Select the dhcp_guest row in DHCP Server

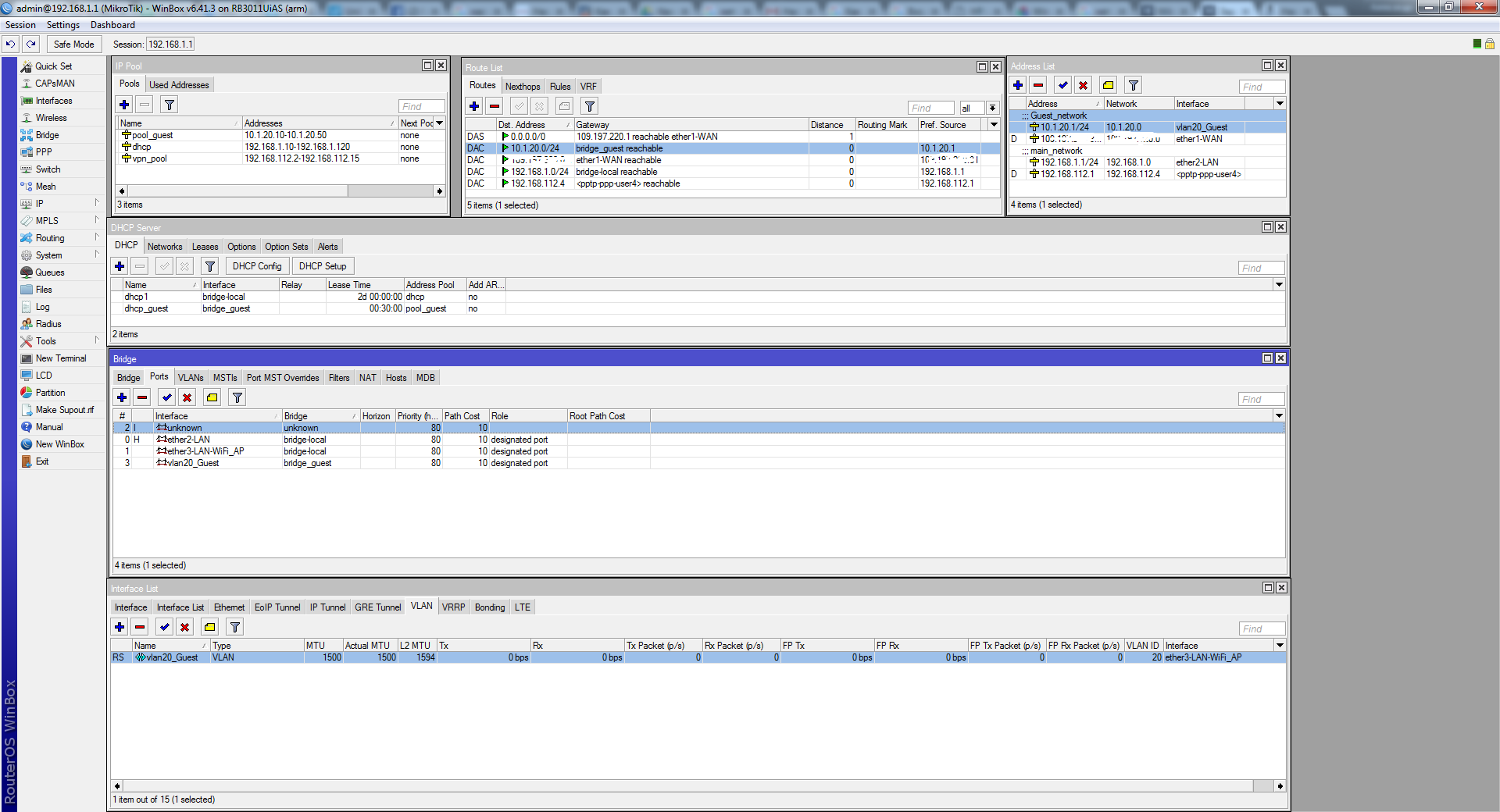point(698,308)
